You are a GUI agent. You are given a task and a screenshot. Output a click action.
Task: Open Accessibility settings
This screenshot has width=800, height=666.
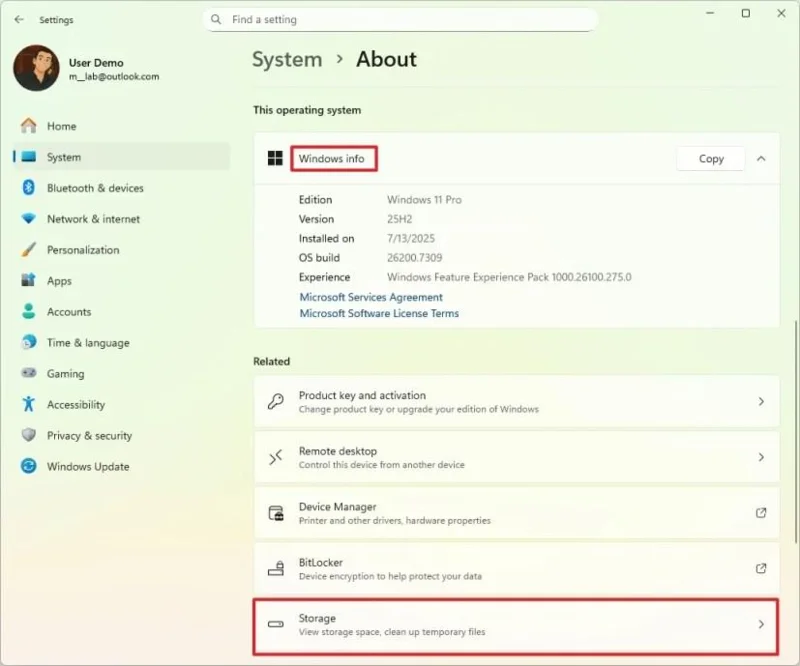[x=121, y=405]
